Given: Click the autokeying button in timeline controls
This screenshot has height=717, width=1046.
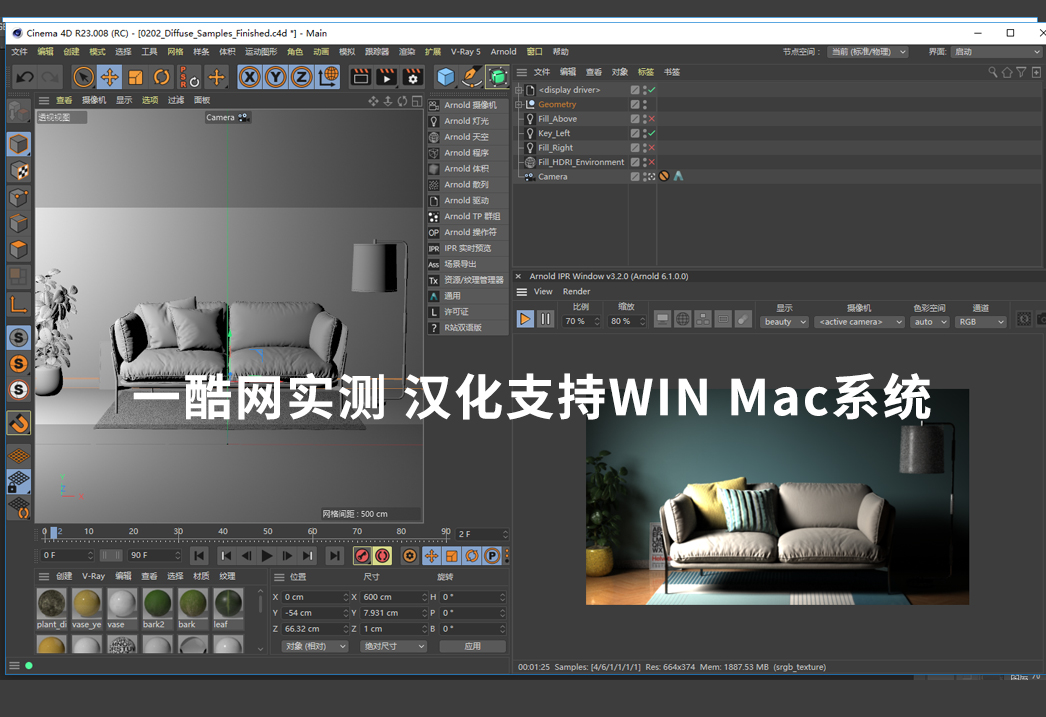Looking at the screenshot, I should click(x=382, y=556).
